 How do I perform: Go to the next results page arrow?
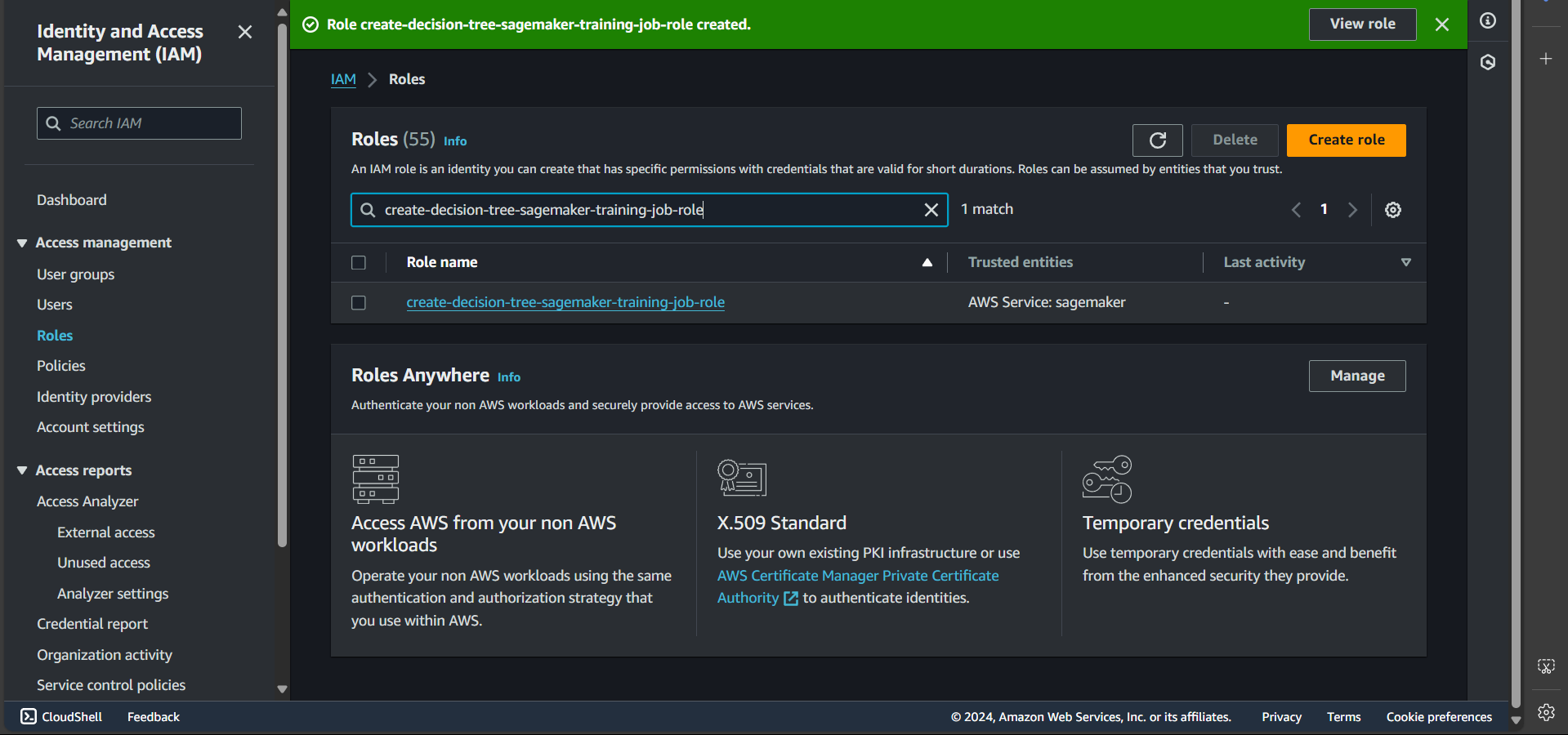1352,210
